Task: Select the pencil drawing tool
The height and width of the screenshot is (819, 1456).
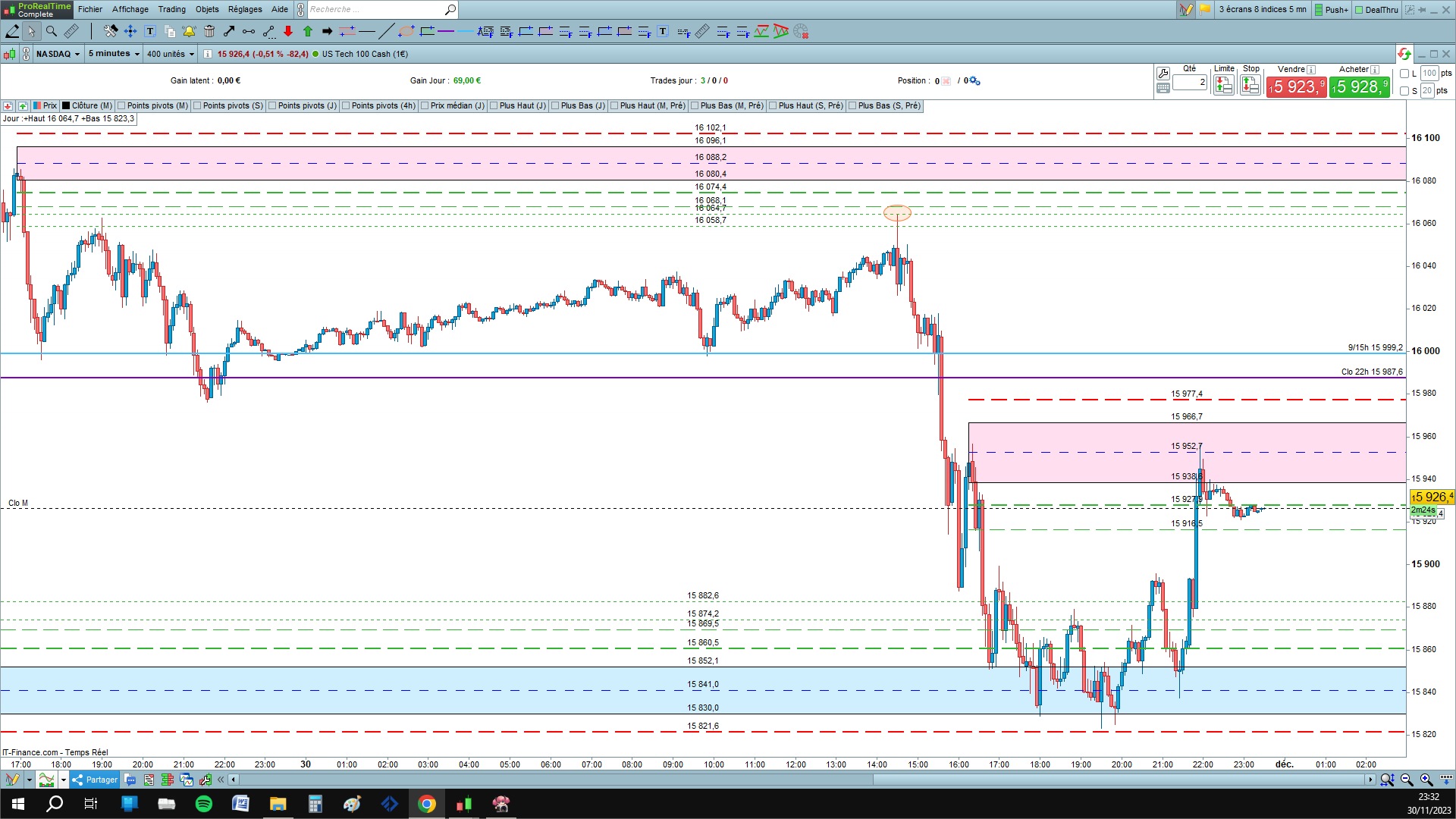Action: click(12, 31)
